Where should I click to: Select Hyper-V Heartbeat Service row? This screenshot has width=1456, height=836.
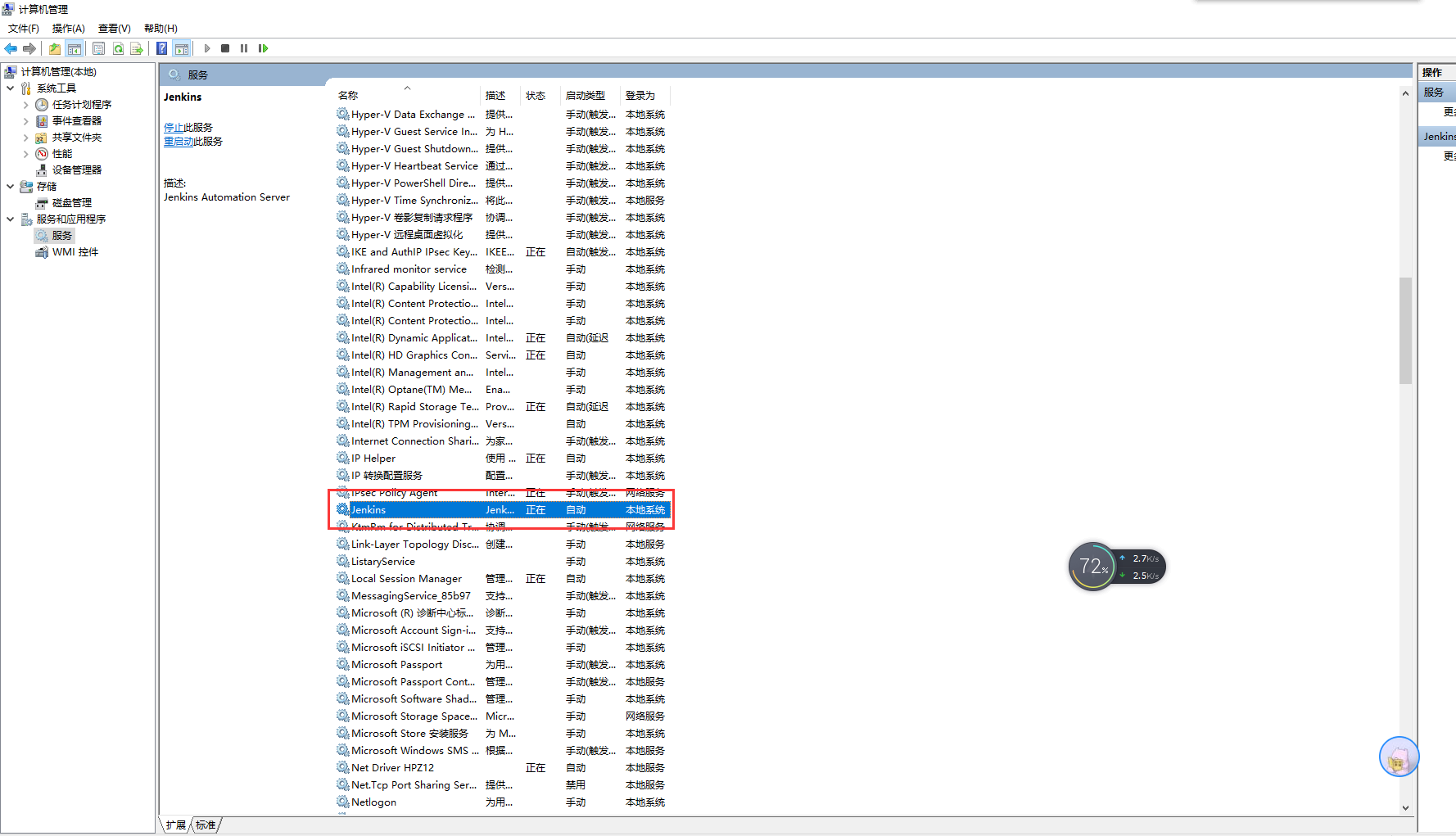point(503,166)
